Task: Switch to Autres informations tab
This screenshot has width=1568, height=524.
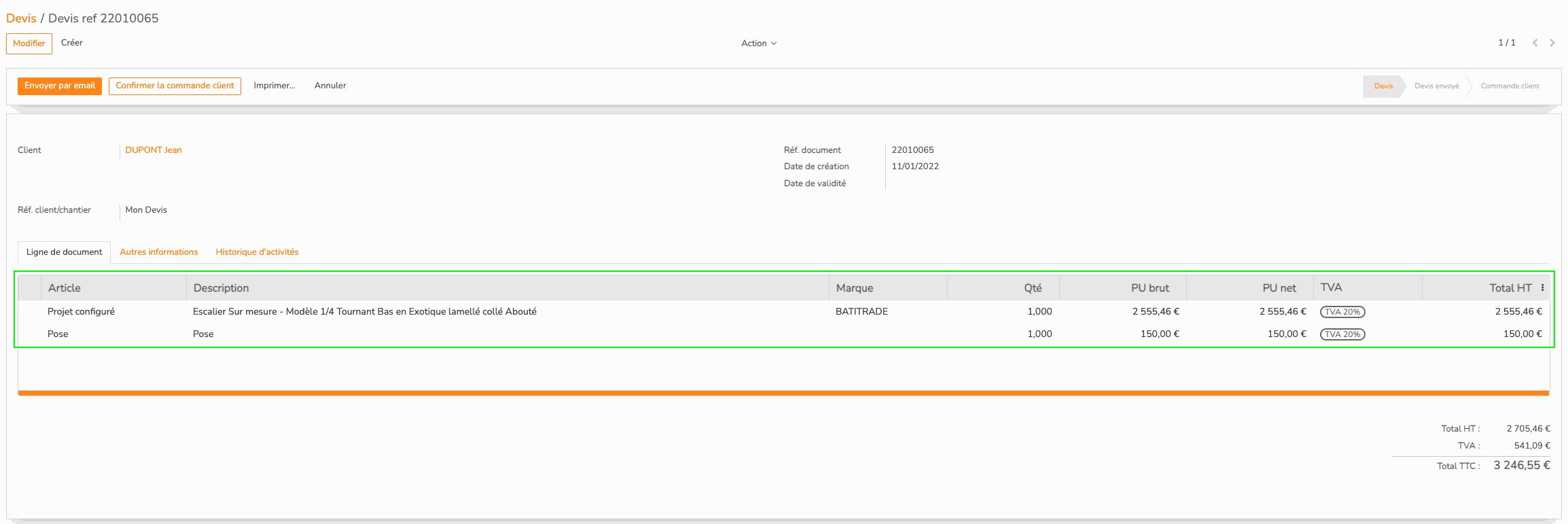Action: (x=159, y=252)
